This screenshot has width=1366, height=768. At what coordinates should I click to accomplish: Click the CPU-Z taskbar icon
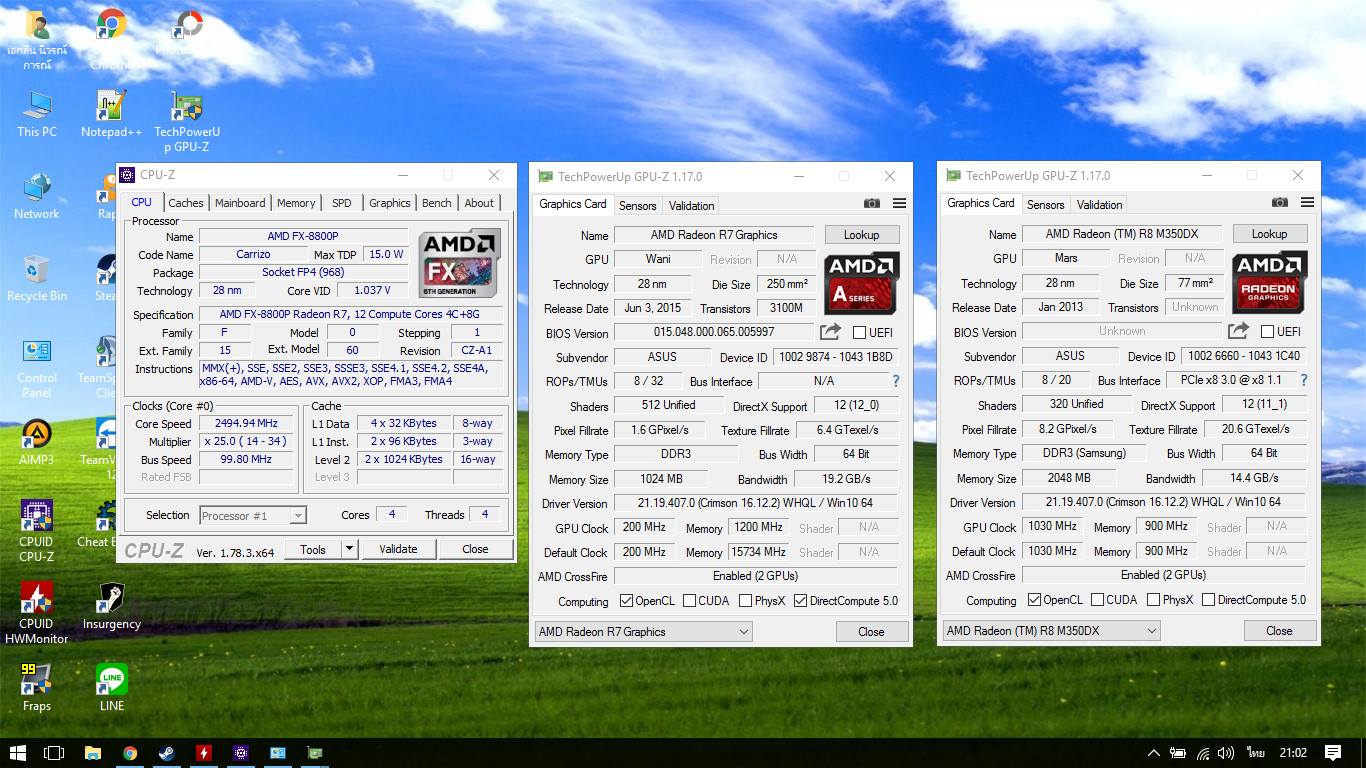point(241,753)
